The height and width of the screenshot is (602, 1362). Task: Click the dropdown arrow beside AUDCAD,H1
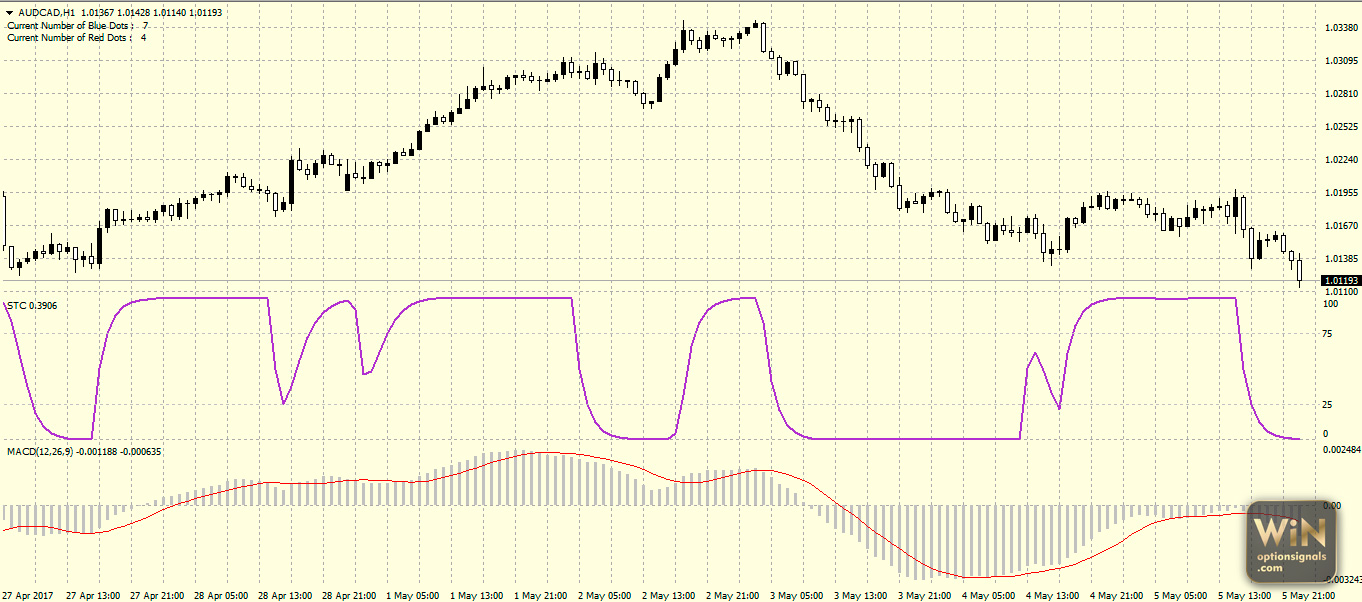pyautogui.click(x=9, y=12)
